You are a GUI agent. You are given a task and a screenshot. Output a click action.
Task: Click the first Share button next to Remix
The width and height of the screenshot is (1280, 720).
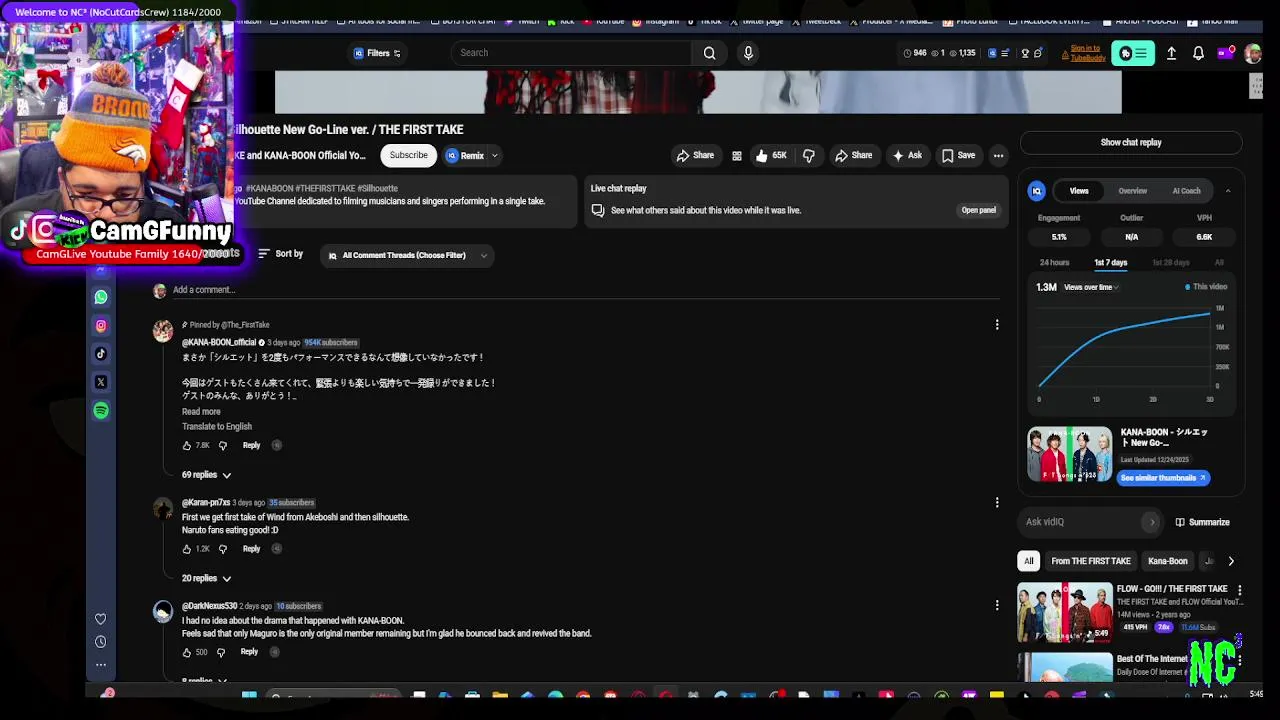click(695, 155)
